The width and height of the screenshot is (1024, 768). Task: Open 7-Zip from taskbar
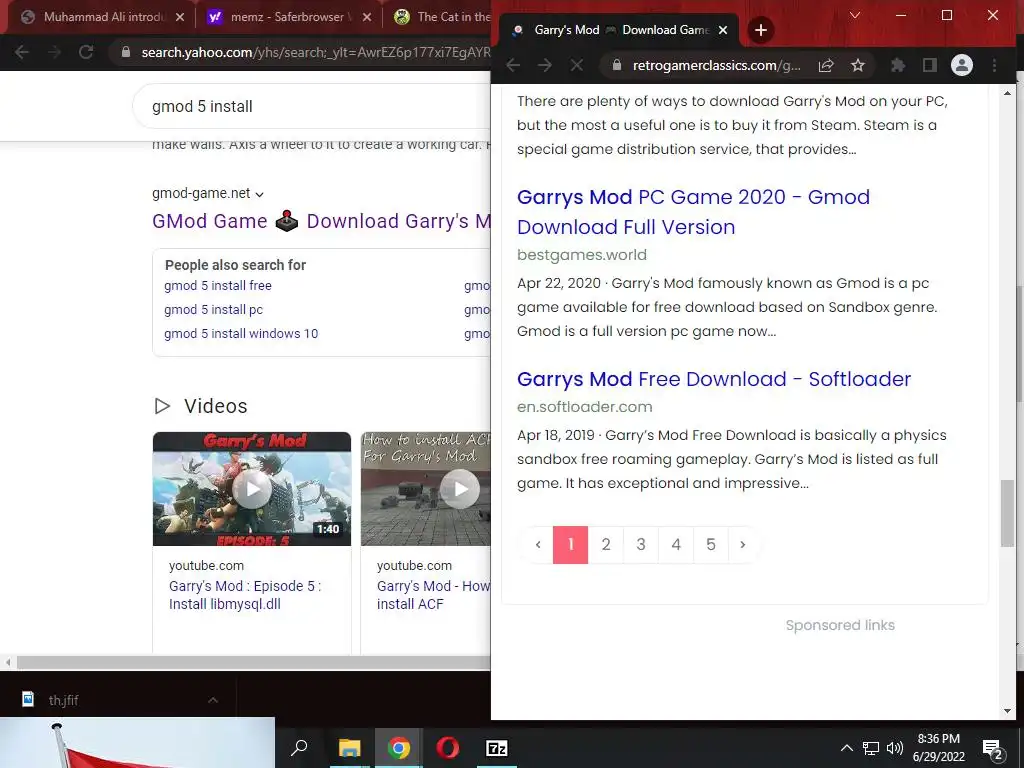point(497,748)
